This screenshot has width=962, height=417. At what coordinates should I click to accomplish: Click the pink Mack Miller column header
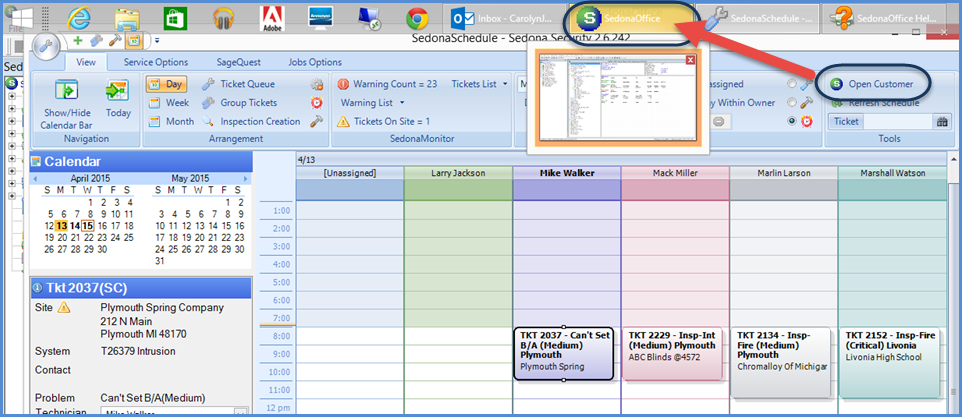pyautogui.click(x=675, y=174)
